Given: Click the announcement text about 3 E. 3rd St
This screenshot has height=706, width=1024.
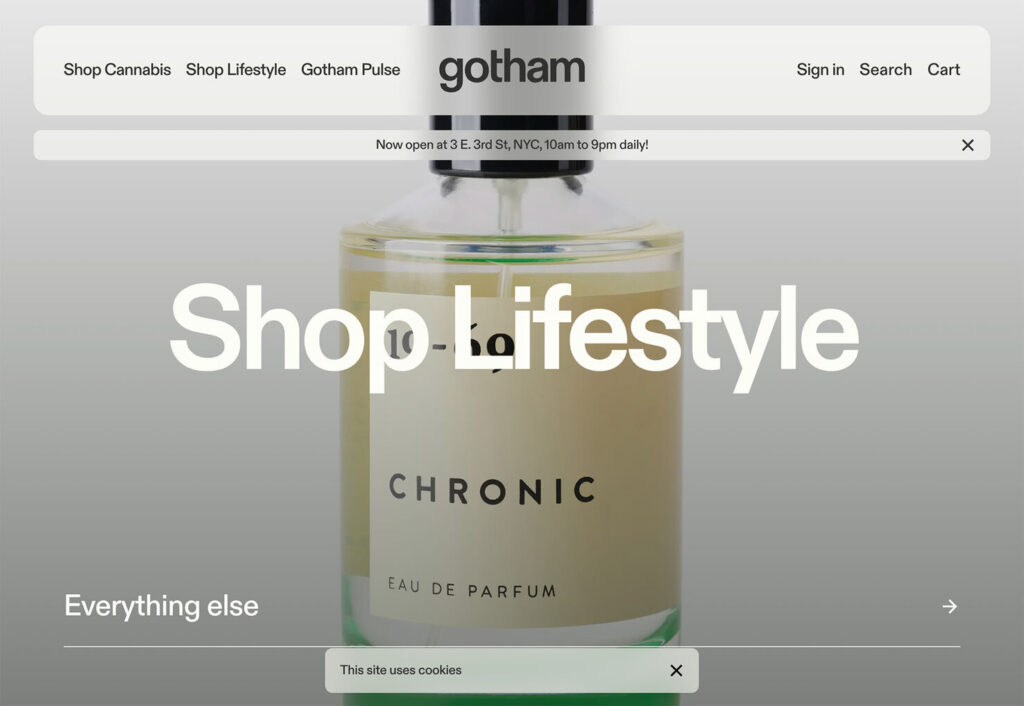Looking at the screenshot, I should click(x=511, y=145).
